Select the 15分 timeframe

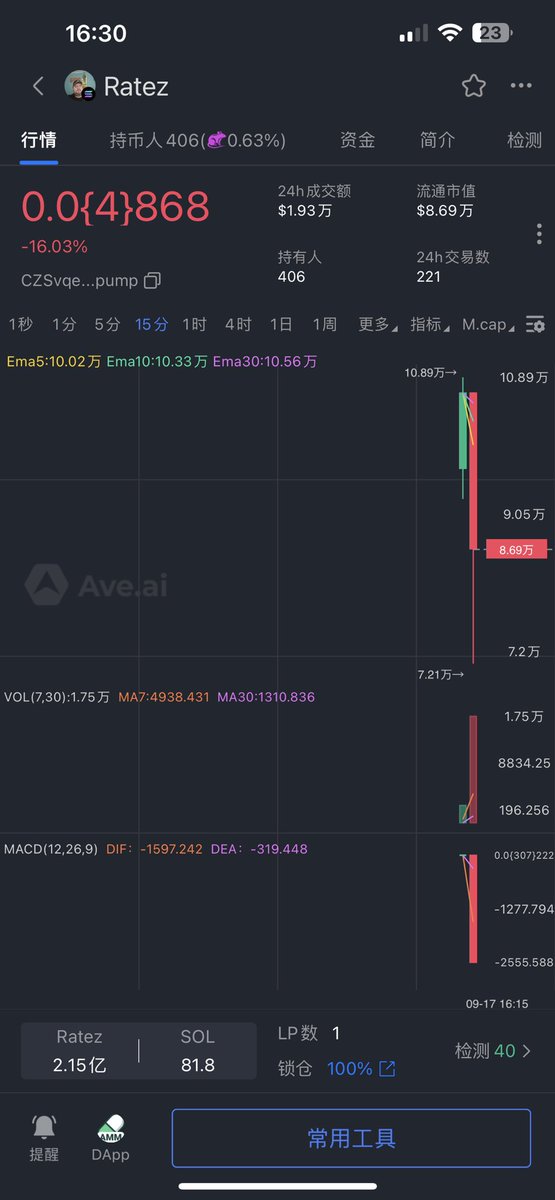coord(152,324)
